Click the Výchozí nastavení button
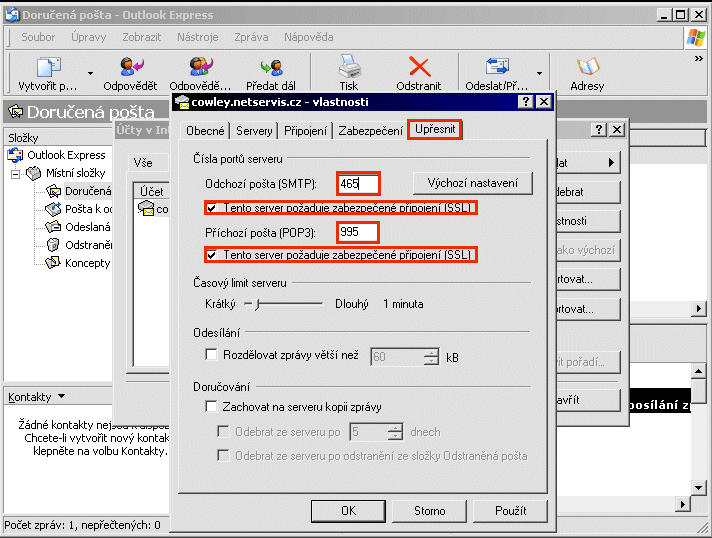Viewport: 712px width, 538px height. (473, 183)
